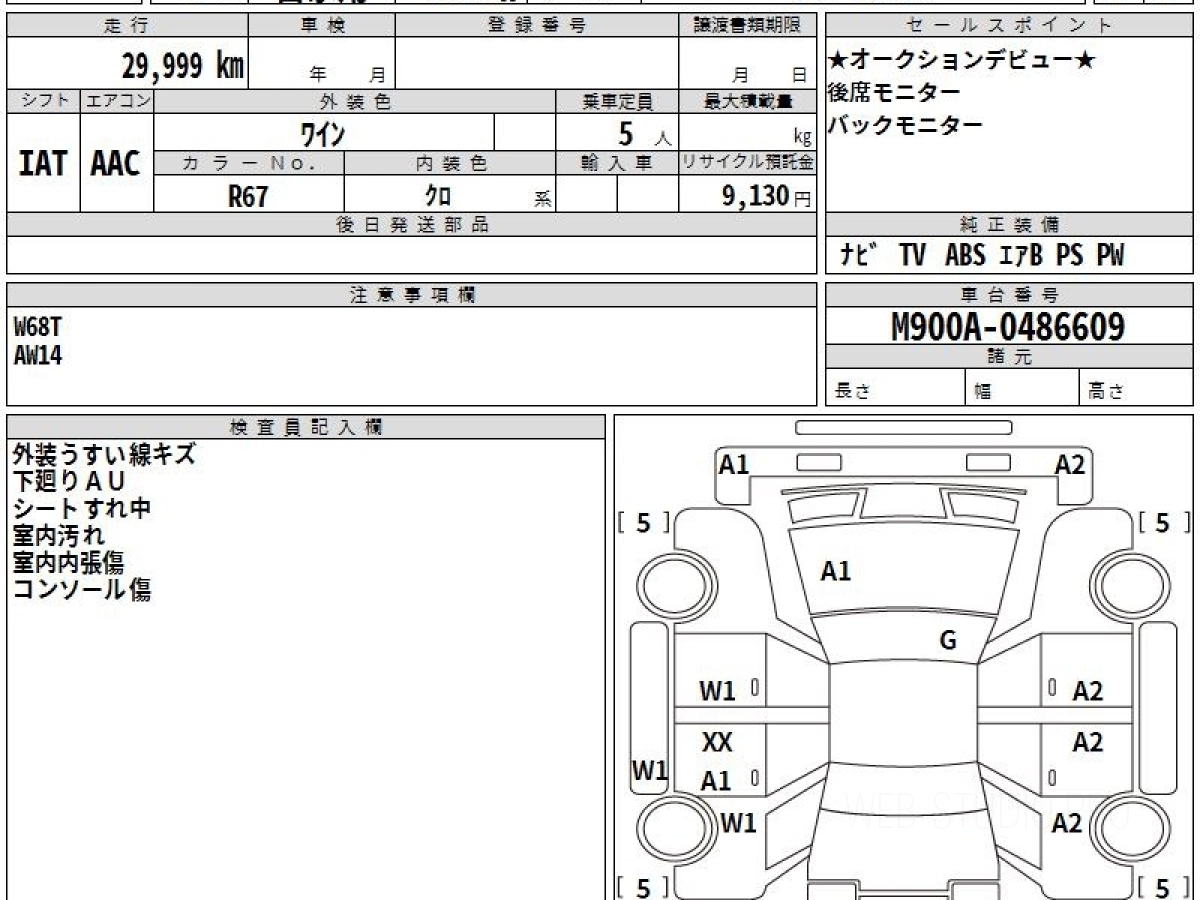This screenshot has width=1200, height=900.
Task: Select the 後日発送部品 header
Action: pos(411,224)
